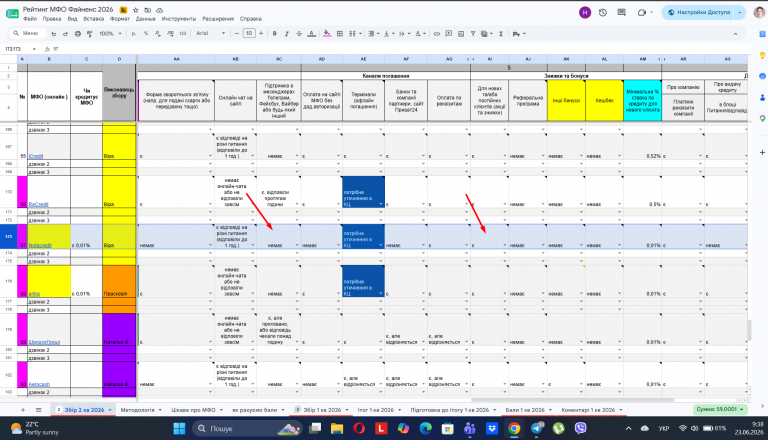This screenshot has width=768, height=440.
Task: Add a new sheet with plus button
Action: pyautogui.click(x=23, y=410)
